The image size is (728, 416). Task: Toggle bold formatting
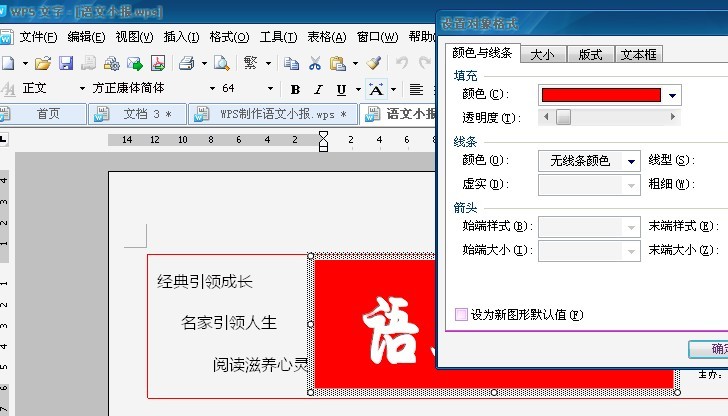pyautogui.click(x=295, y=90)
